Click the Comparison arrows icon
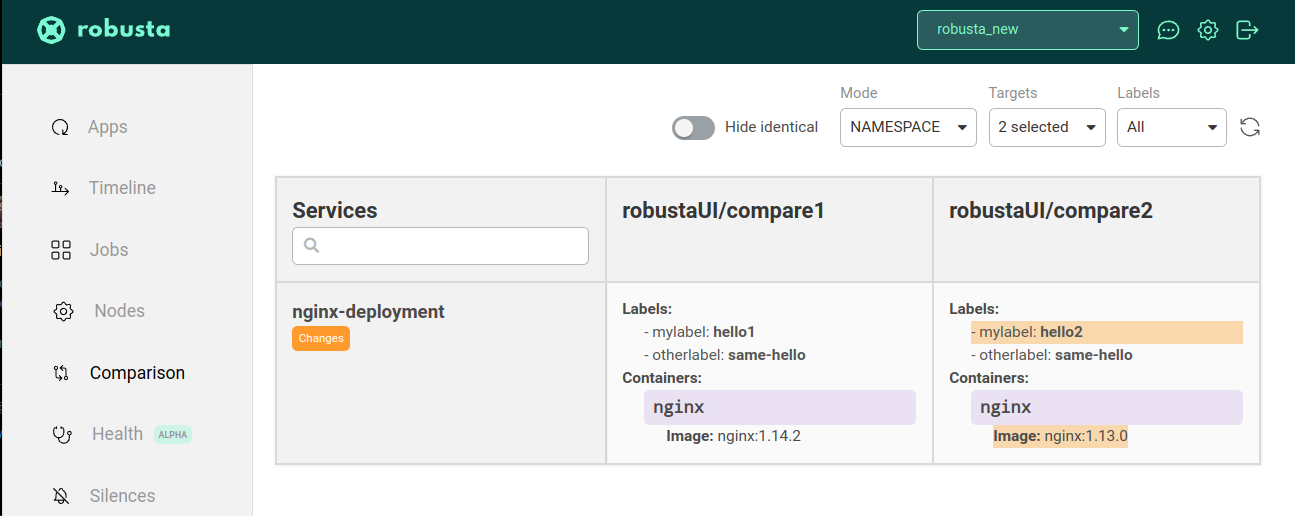The width and height of the screenshot is (1295, 516). click(x=61, y=373)
